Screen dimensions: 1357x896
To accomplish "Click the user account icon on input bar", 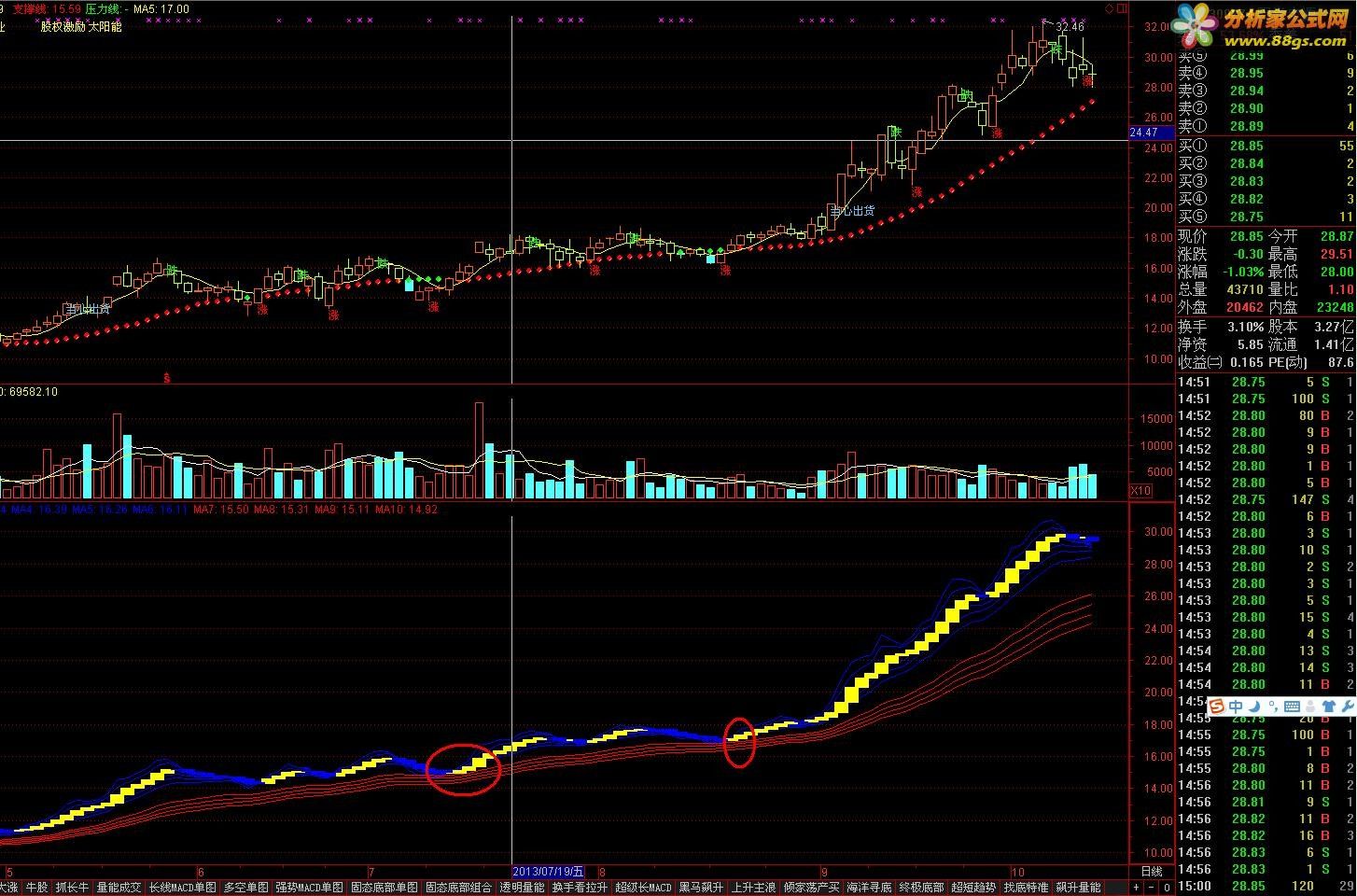I will point(1312,707).
